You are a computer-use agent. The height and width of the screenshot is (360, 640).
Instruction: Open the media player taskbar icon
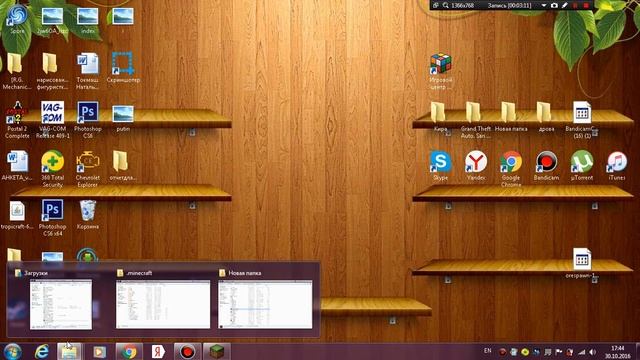pos(99,351)
